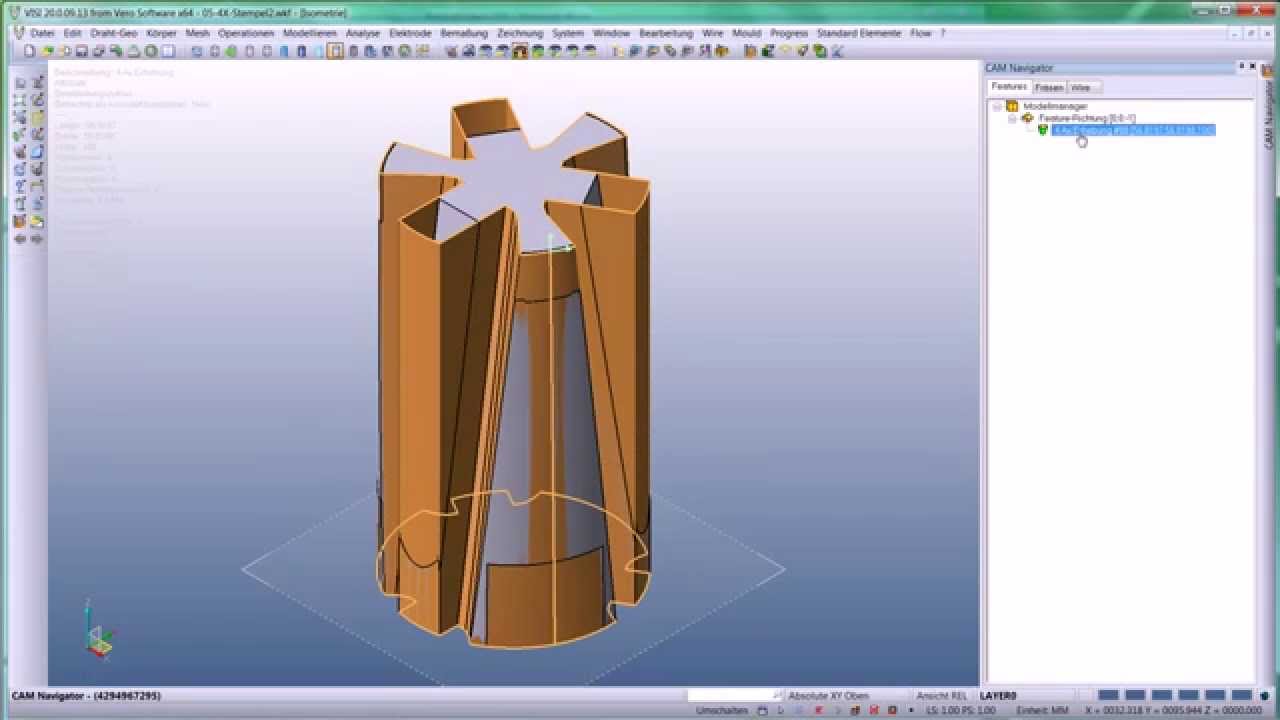Click the orange-outlined active icon in the first toolbar group
The image size is (1280, 720).
[x=336, y=51]
